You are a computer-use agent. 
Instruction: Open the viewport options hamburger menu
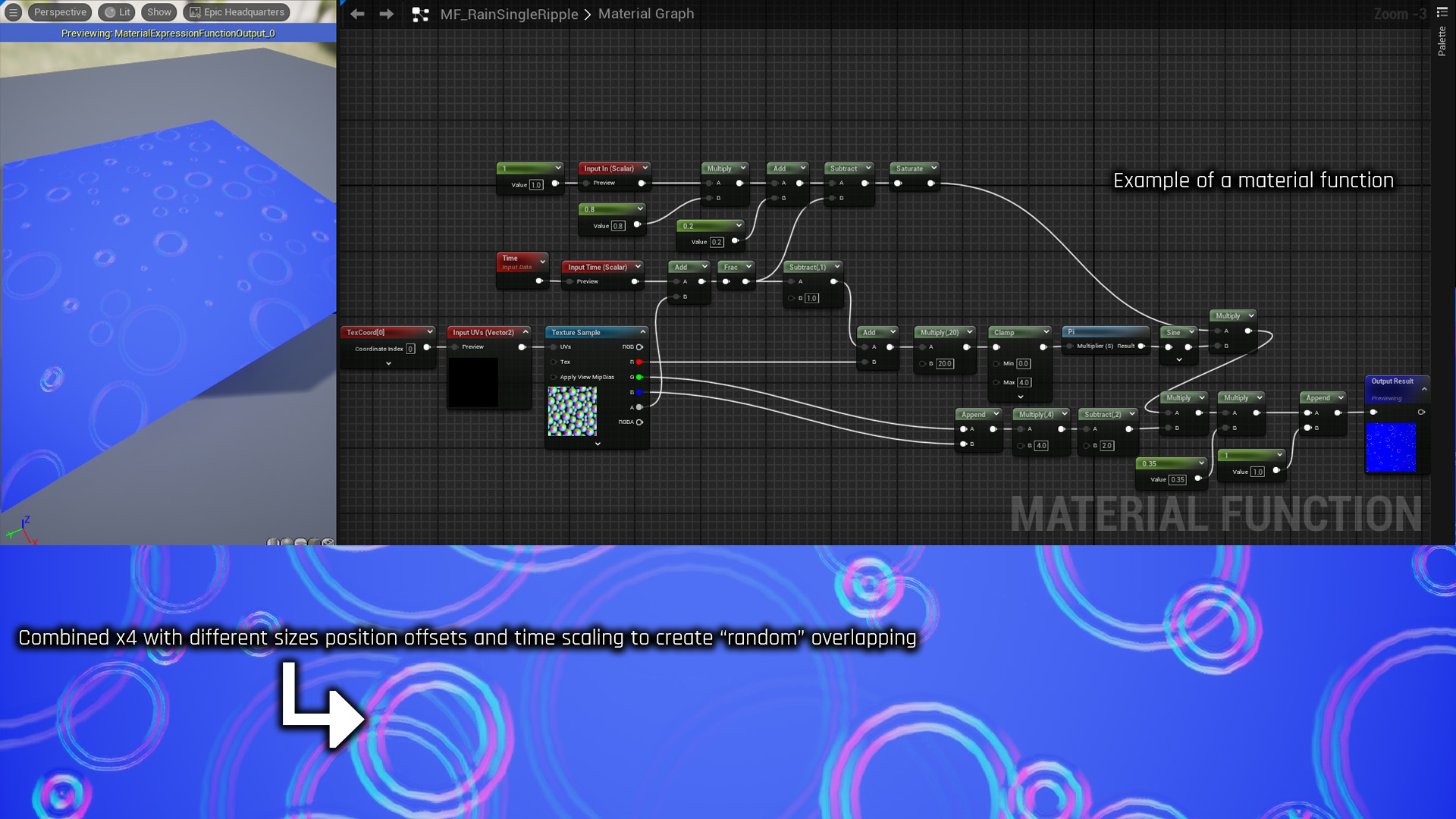click(x=13, y=12)
